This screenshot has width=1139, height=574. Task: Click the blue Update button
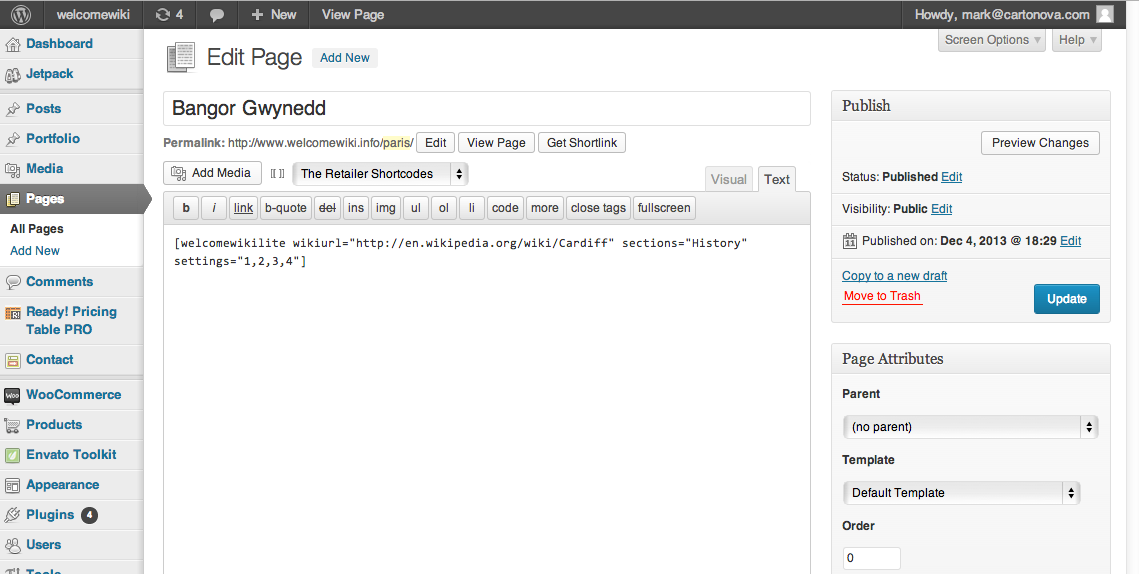tap(1066, 299)
